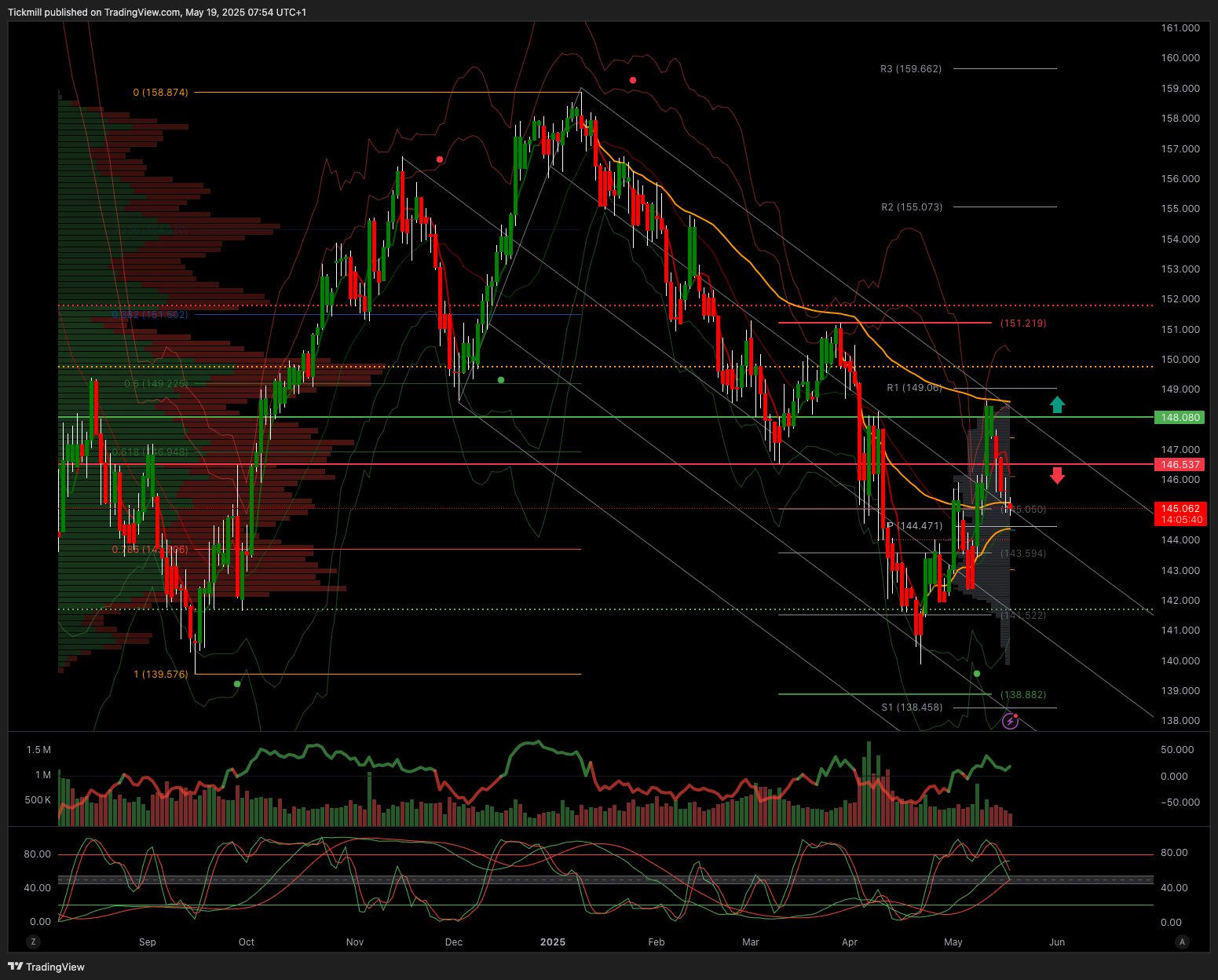Click the 0.382 (151.502) Fibonacci label
The height and width of the screenshot is (980, 1218).
(150, 315)
